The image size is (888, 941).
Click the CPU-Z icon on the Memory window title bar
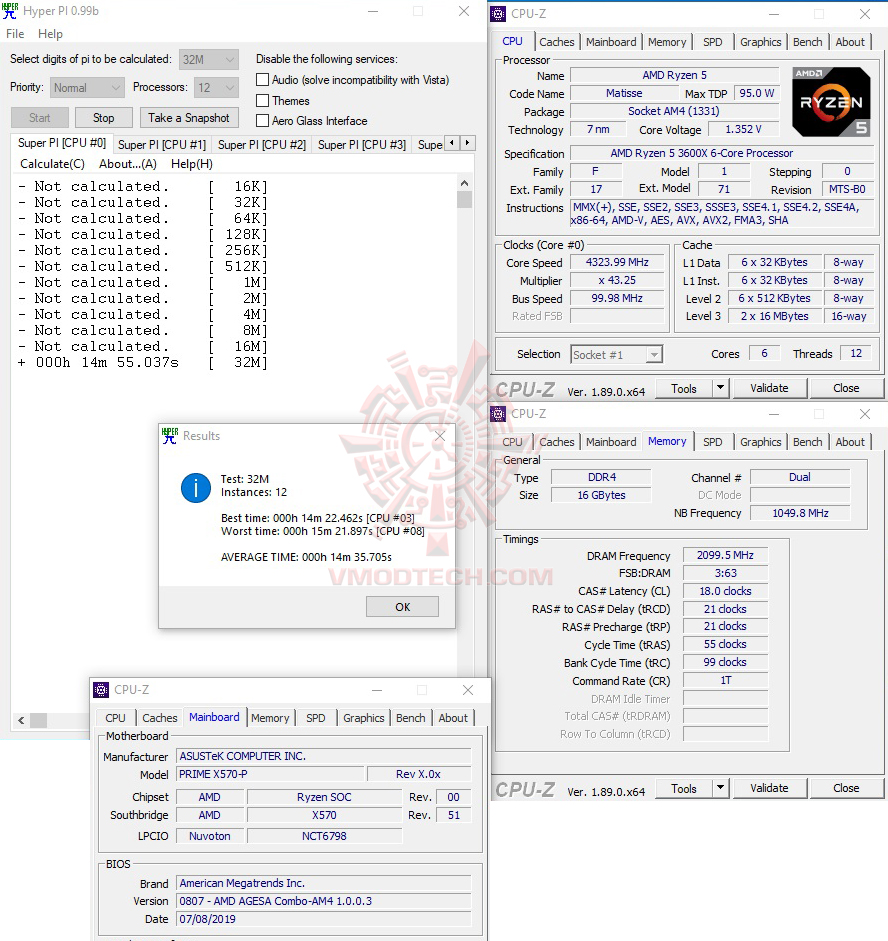(497, 413)
